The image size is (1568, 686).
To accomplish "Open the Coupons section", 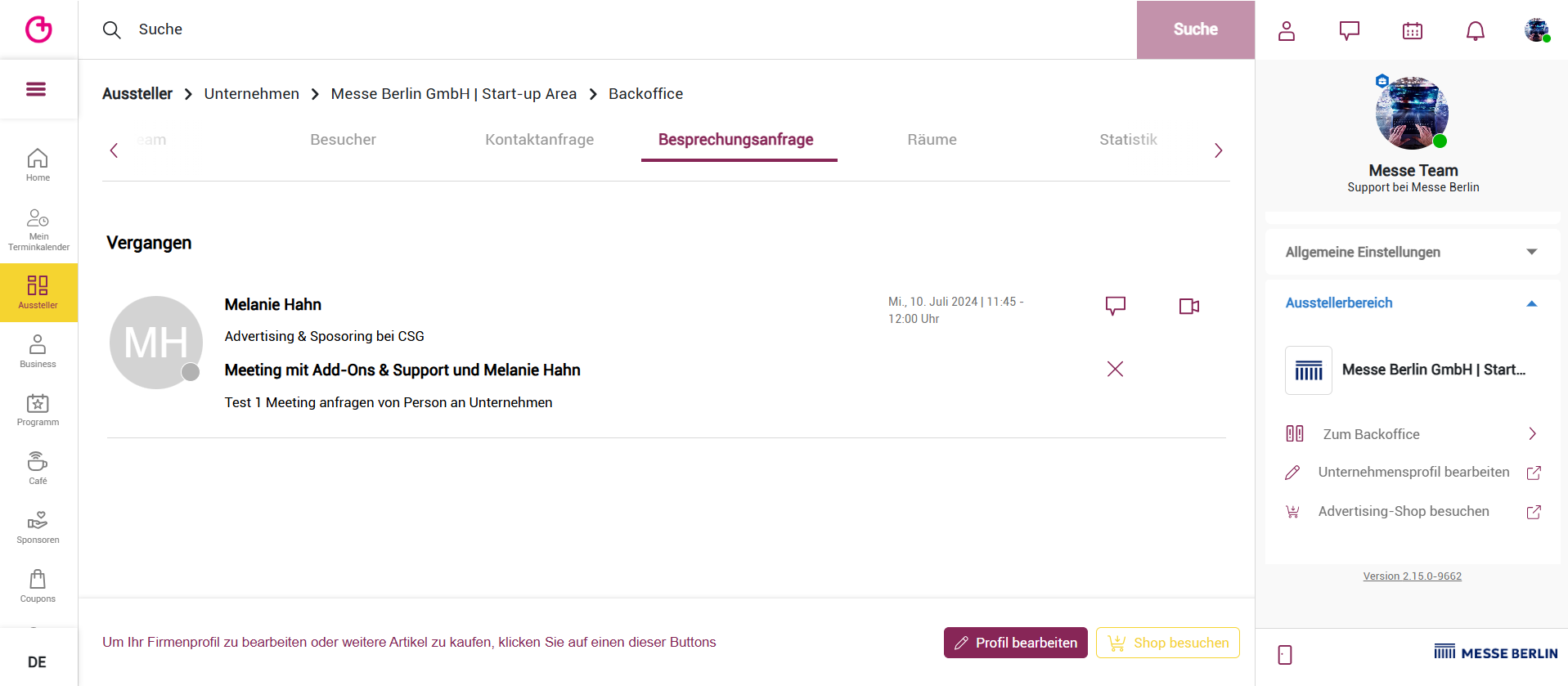I will pos(38,586).
